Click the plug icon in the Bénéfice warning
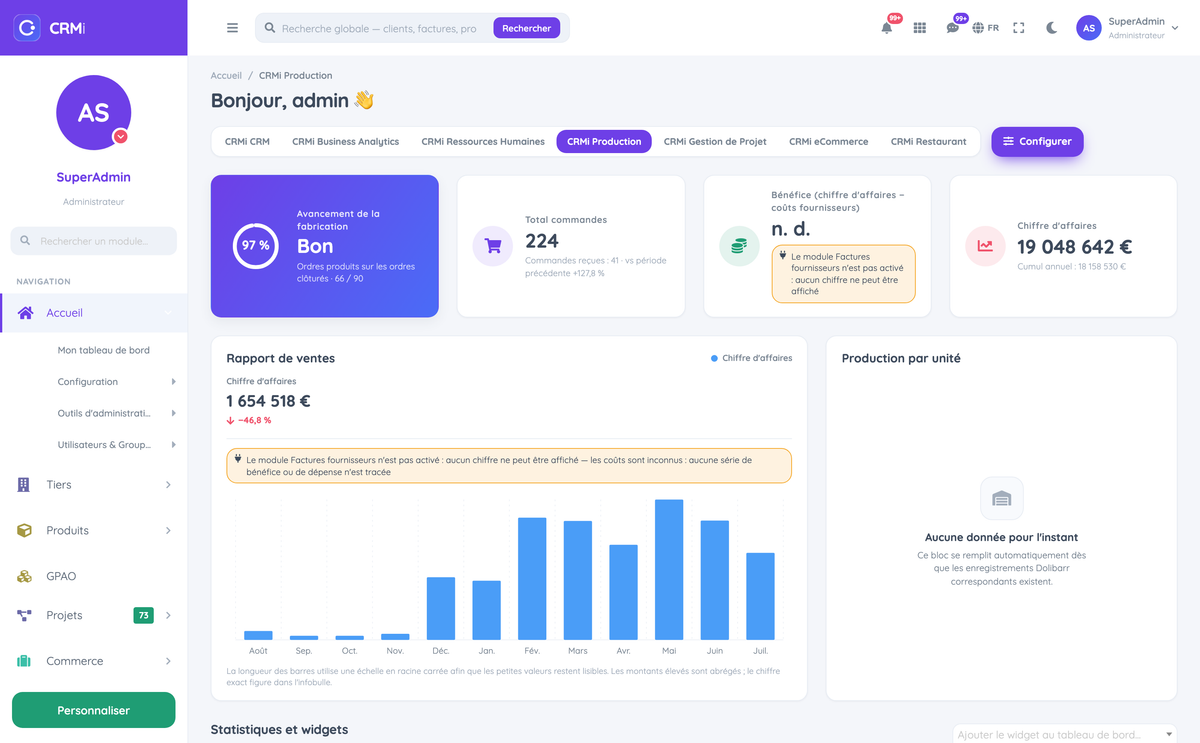This screenshot has width=1200, height=743. (782, 256)
